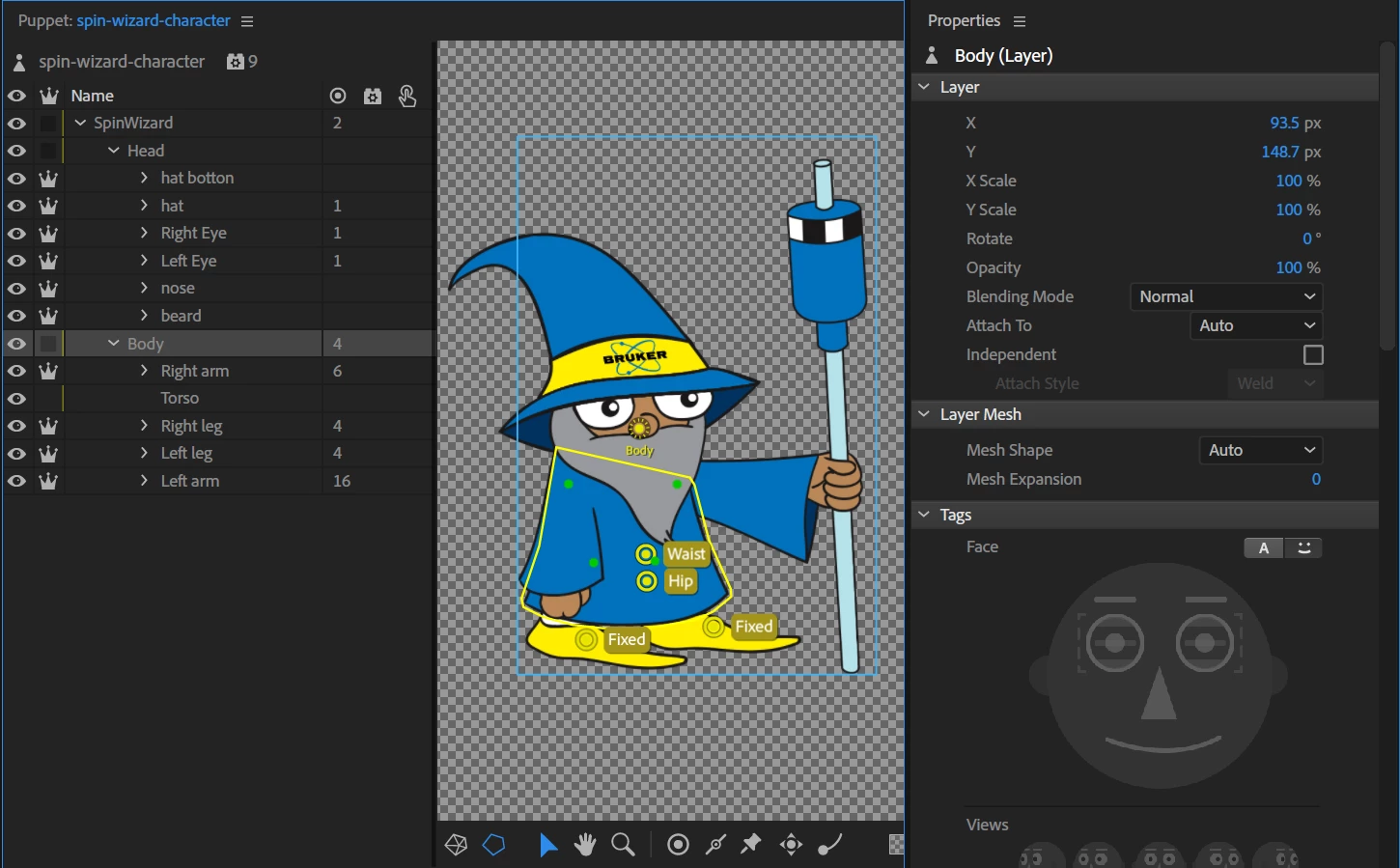Toggle visibility of the Torso layer
This screenshot has width=1400, height=868.
point(16,398)
